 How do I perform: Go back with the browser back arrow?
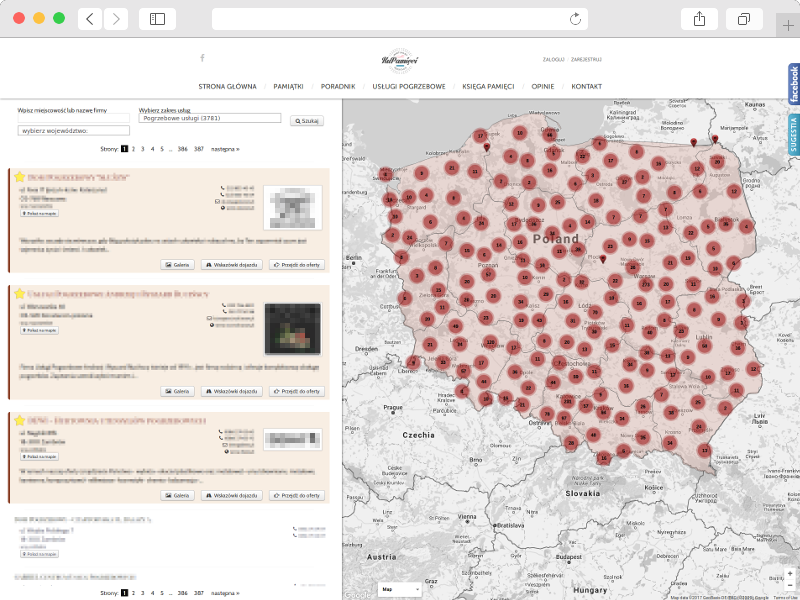tap(90, 19)
